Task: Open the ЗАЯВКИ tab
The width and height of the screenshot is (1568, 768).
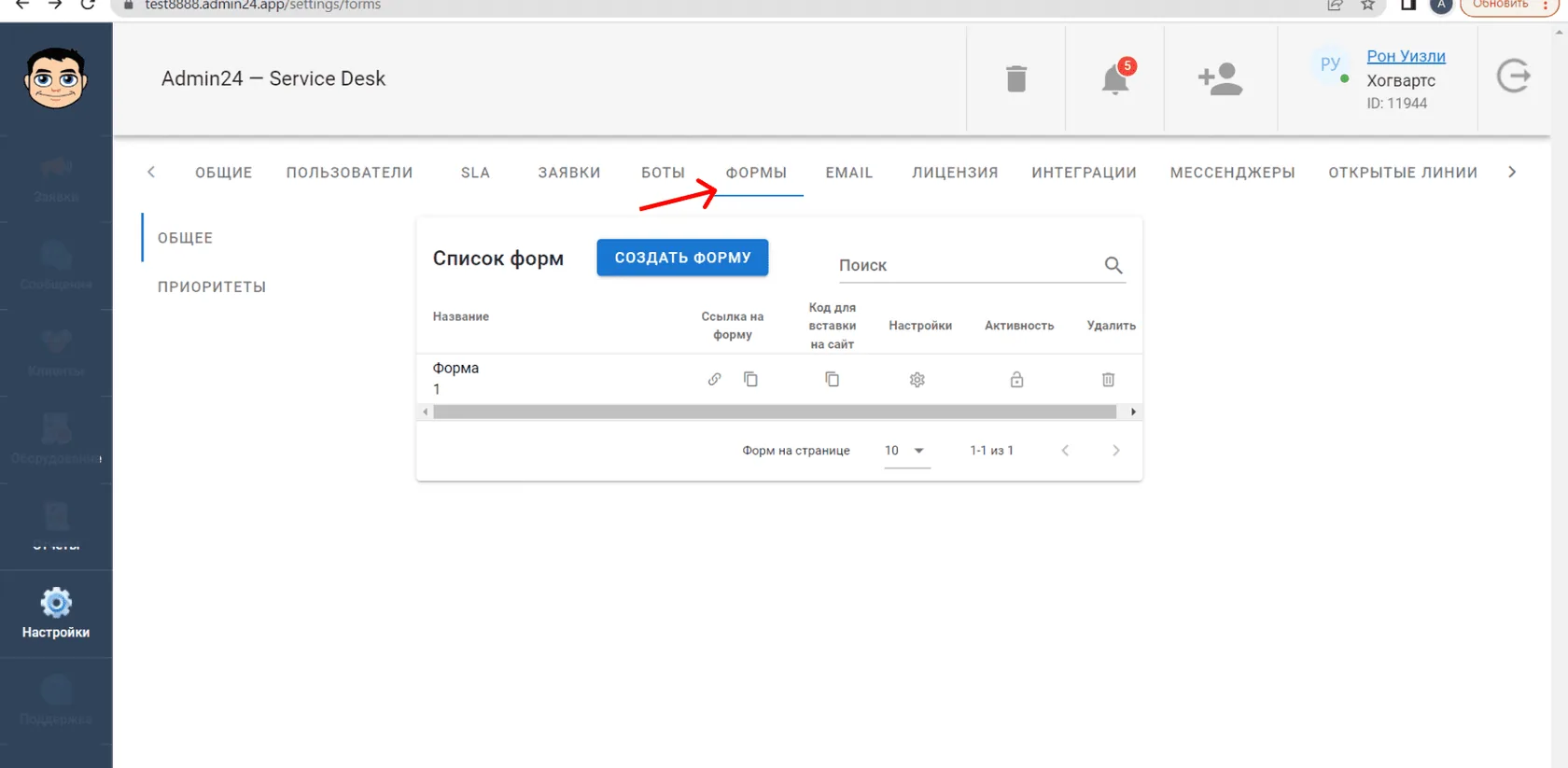Action: (569, 173)
